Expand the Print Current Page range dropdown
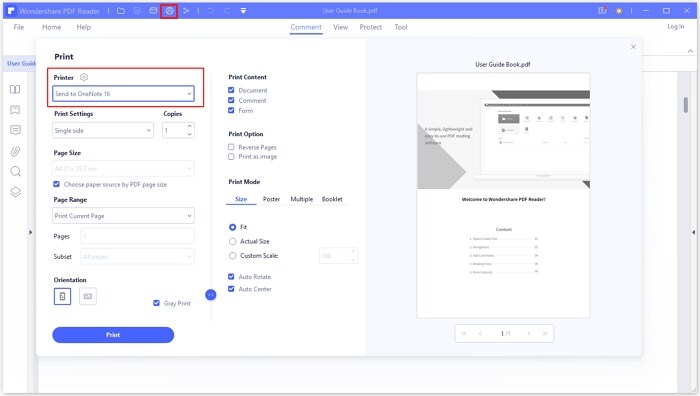This screenshot has width=700, height=396. [x=123, y=216]
